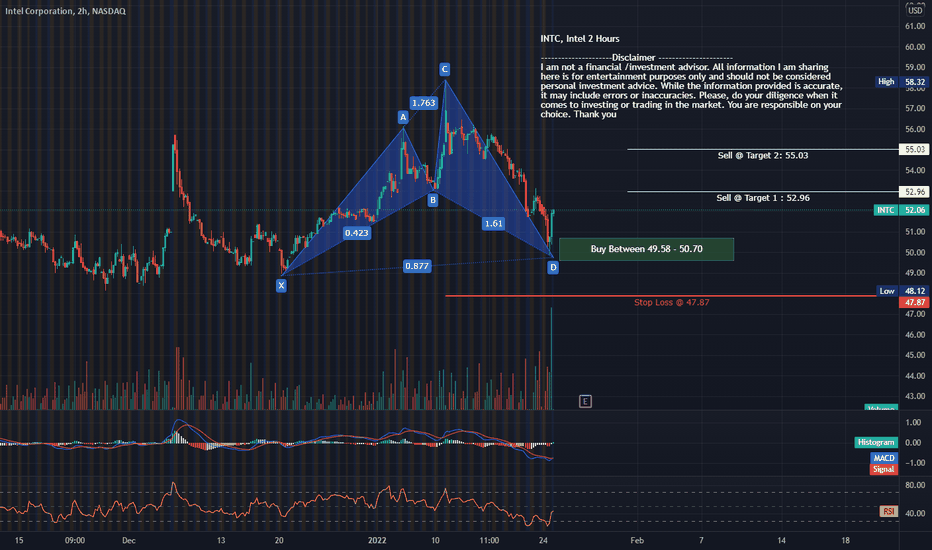The image size is (932, 550).
Task: Select pattern point D label
Action: point(553,268)
